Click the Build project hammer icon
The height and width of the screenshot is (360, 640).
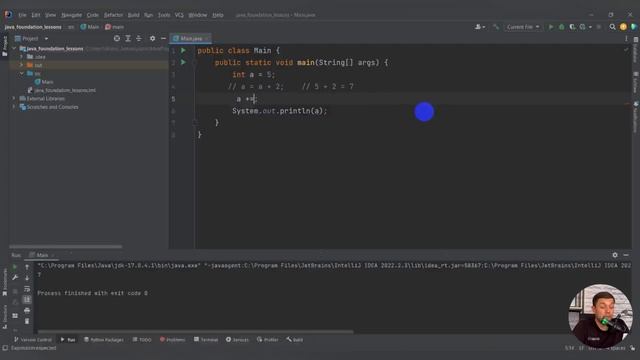point(496,27)
